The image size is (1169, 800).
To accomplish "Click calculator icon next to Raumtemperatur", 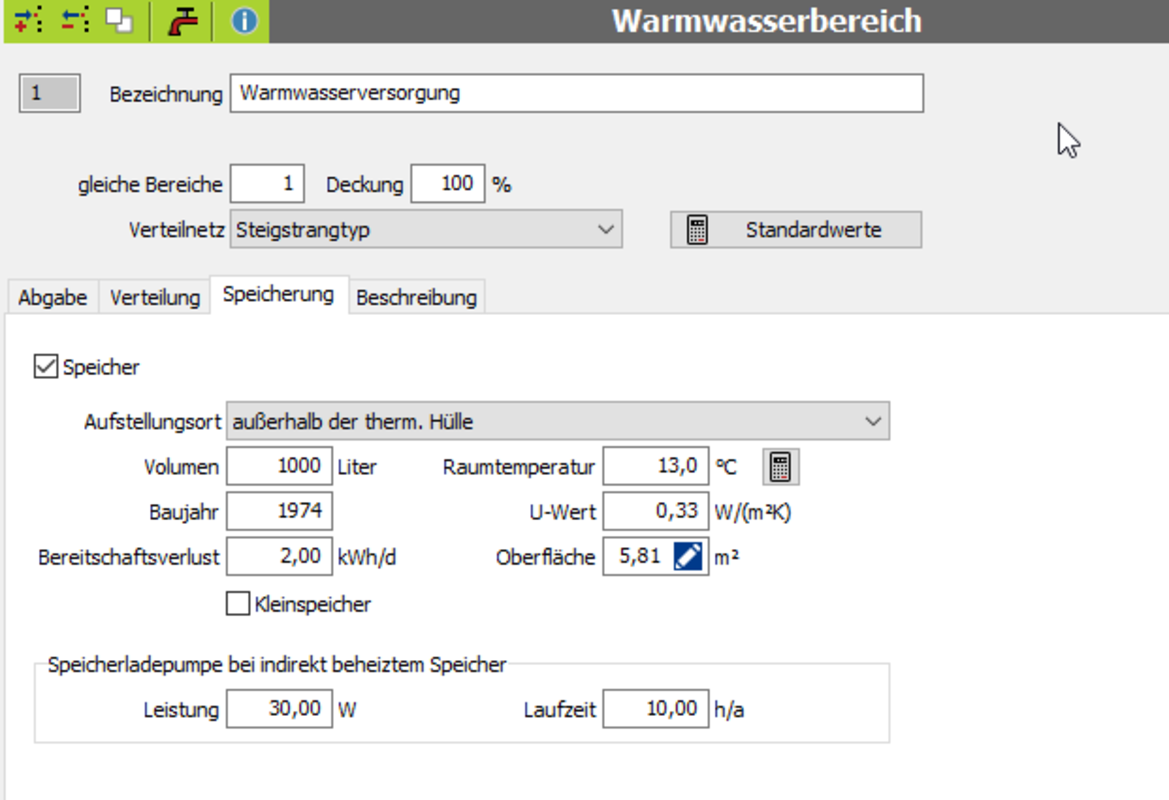I will [x=781, y=466].
